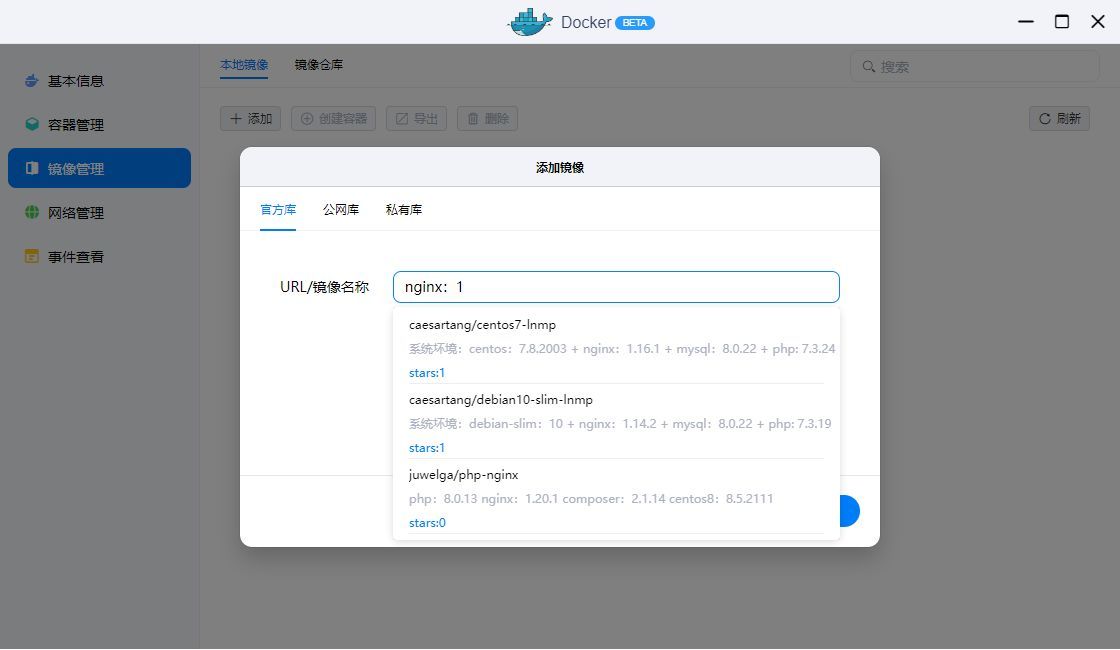Click the 导出 export icon
This screenshot has width=1120, height=650.
[403, 117]
